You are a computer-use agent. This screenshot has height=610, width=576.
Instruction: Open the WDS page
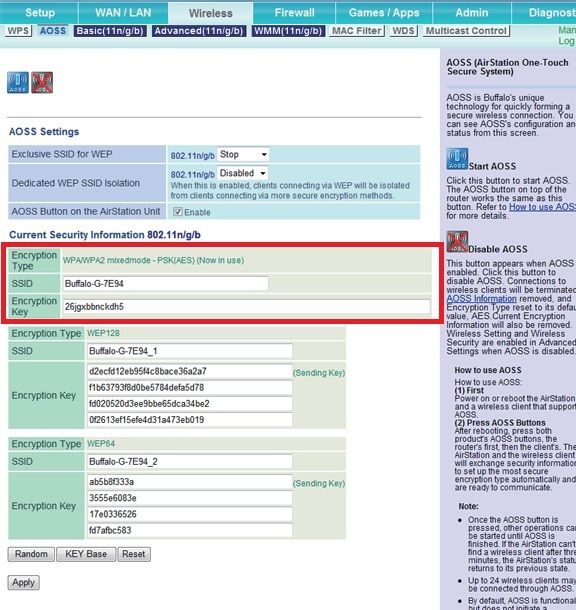tap(403, 31)
